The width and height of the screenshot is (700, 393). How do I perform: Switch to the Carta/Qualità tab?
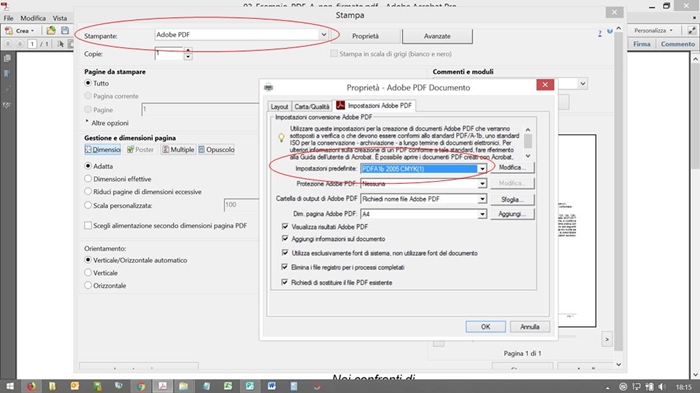pos(312,107)
